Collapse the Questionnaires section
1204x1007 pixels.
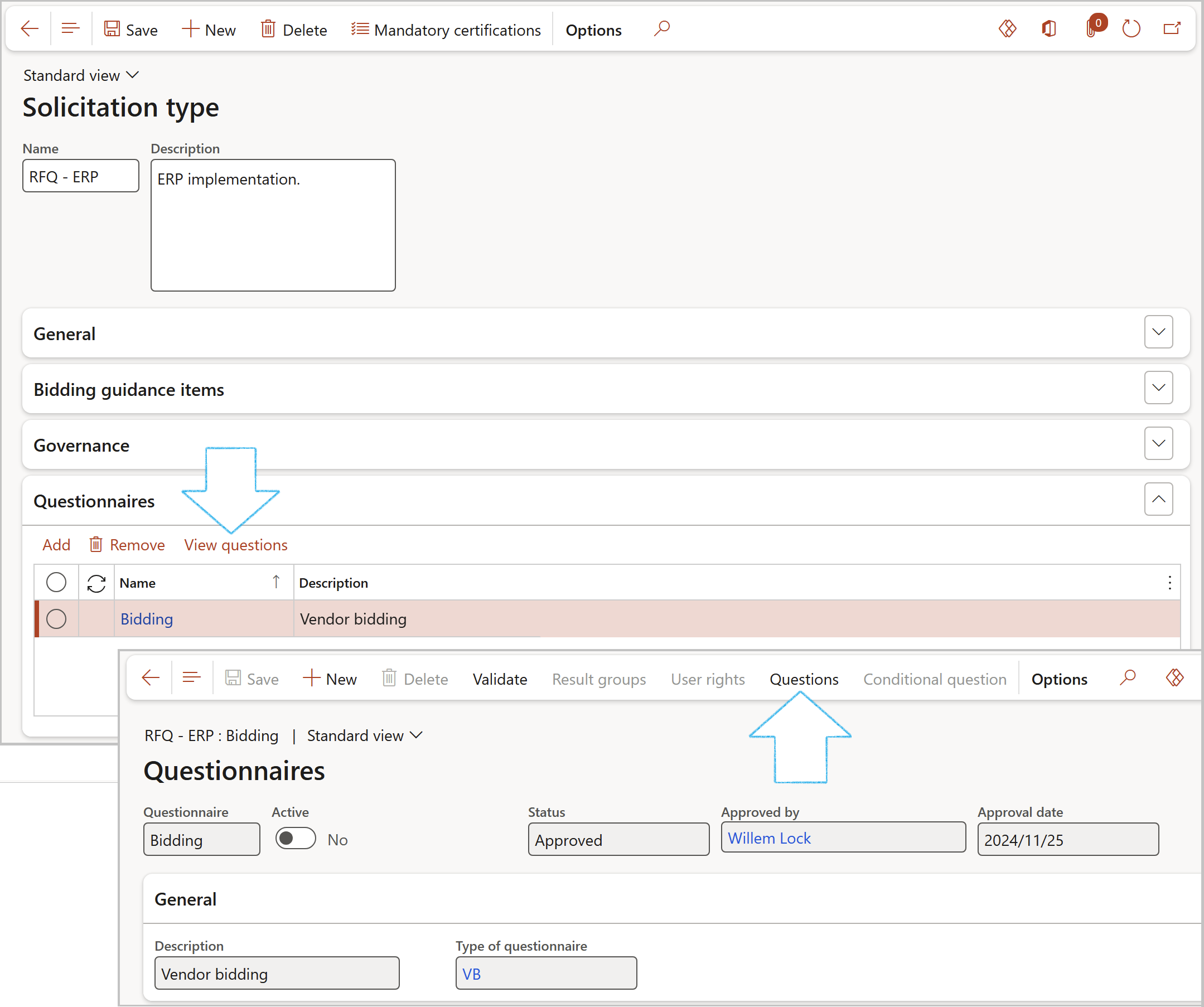coord(1158,500)
